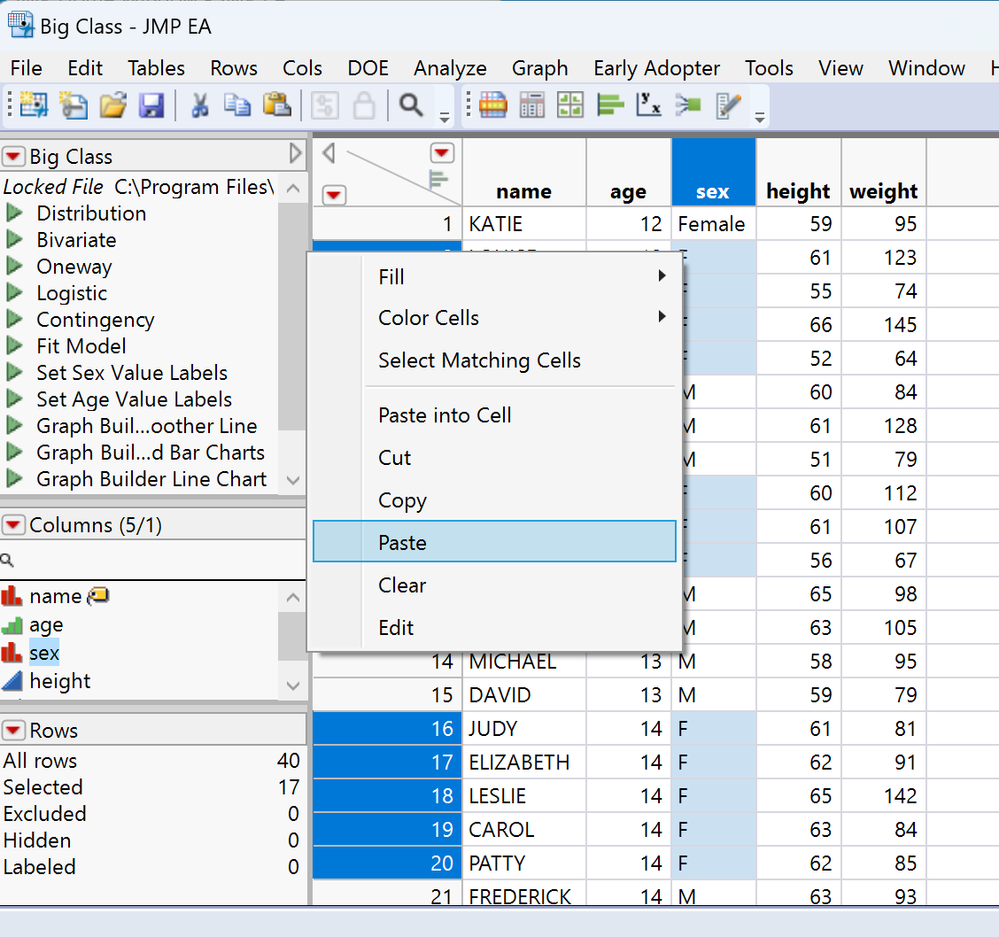The width and height of the screenshot is (999, 937).
Task: Click the Fit Y by X toolbar icon
Action: tap(649, 105)
